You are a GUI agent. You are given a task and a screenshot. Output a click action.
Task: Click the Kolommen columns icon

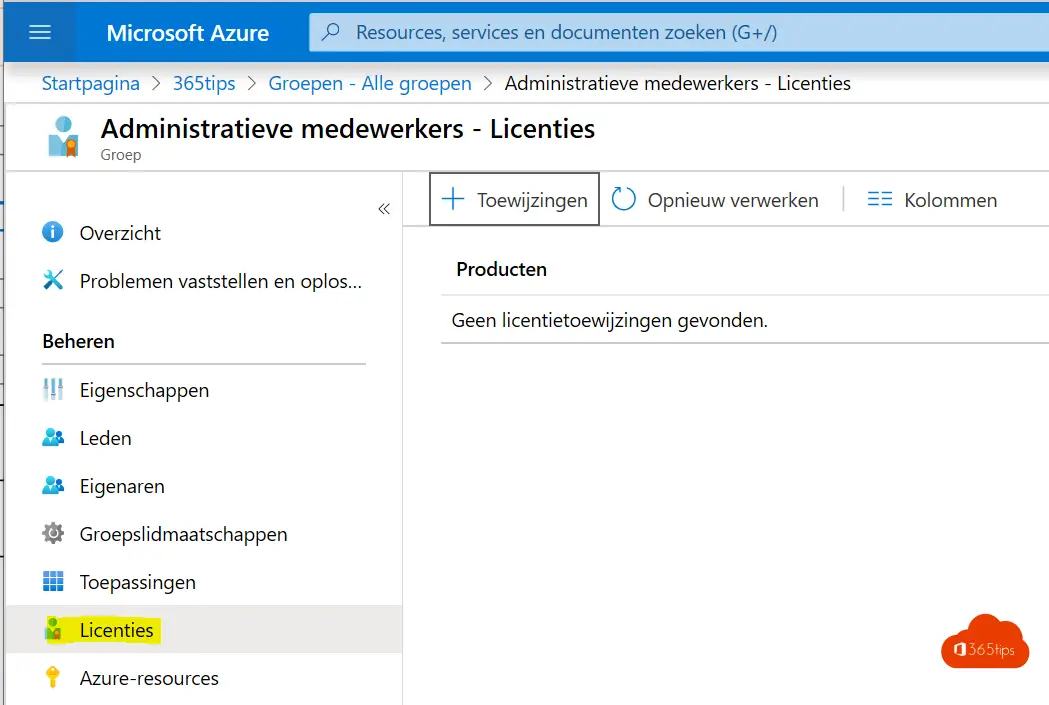coord(880,199)
